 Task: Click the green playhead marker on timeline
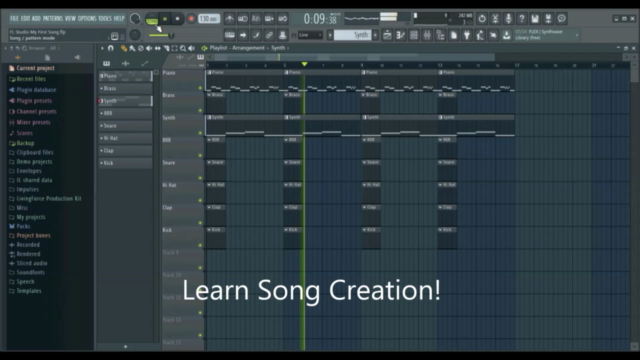304,64
